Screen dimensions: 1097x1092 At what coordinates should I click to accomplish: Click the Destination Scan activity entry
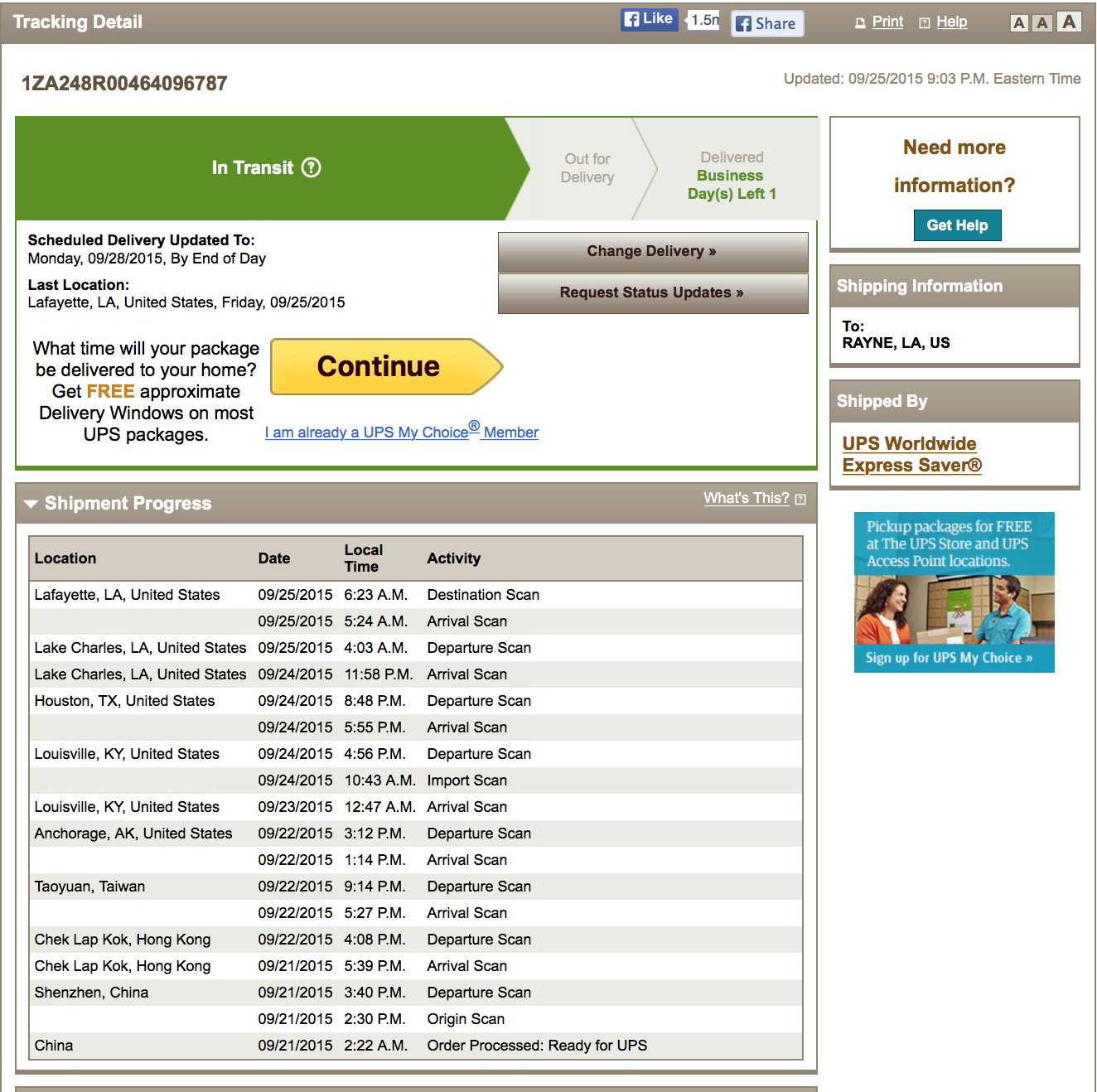point(483,595)
